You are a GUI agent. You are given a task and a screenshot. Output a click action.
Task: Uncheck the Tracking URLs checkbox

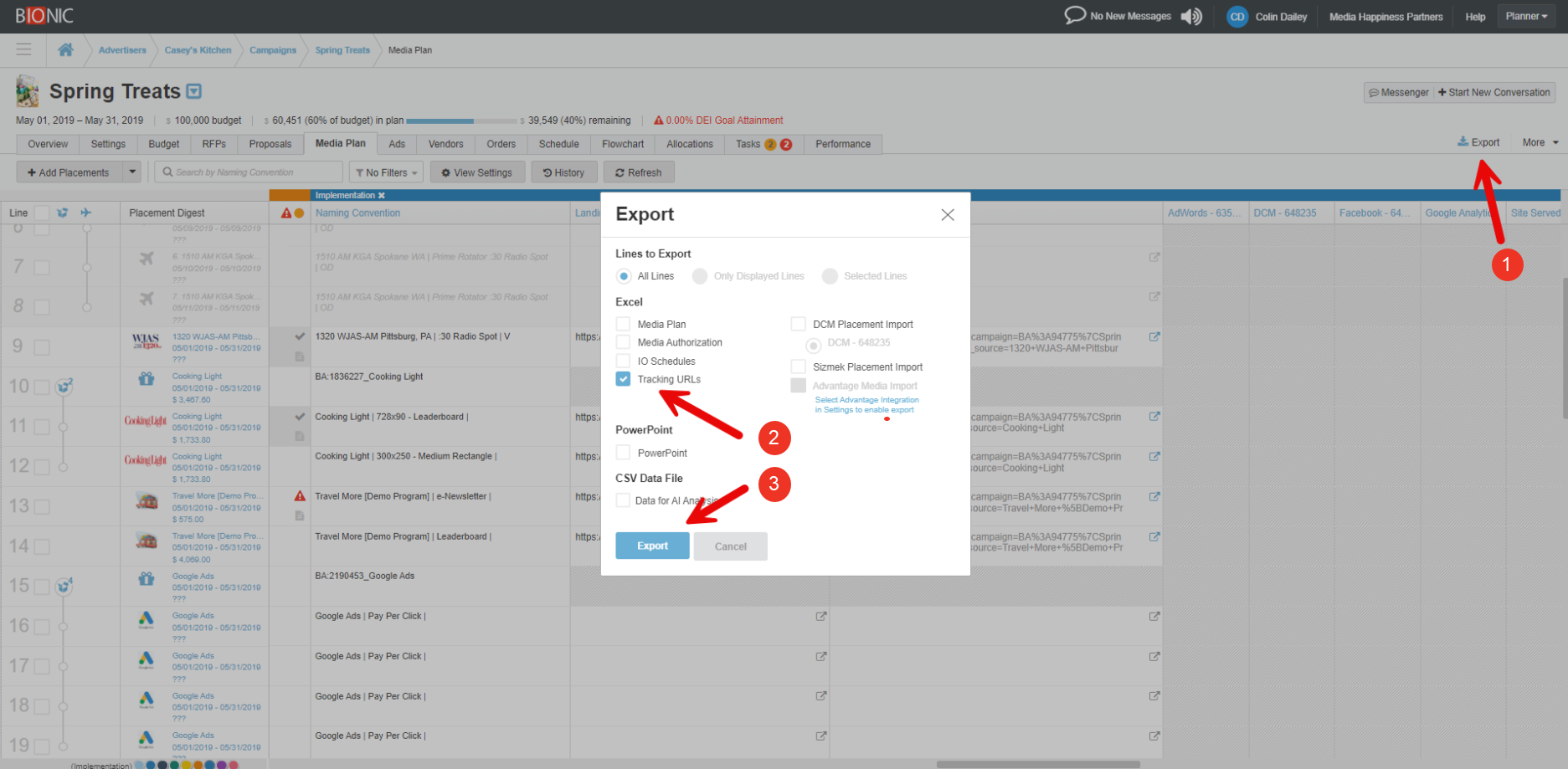pyautogui.click(x=623, y=379)
